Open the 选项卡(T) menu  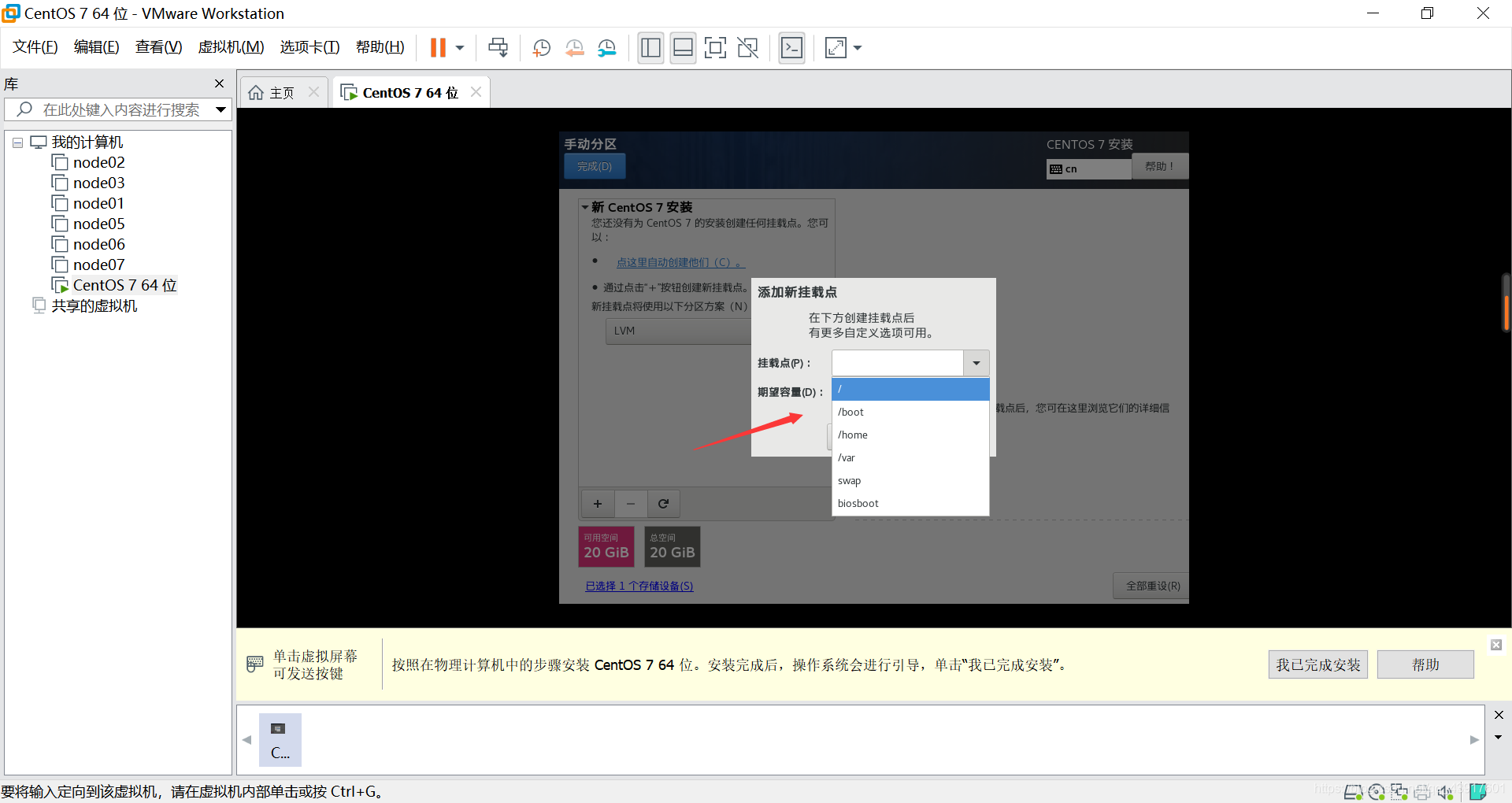(309, 47)
